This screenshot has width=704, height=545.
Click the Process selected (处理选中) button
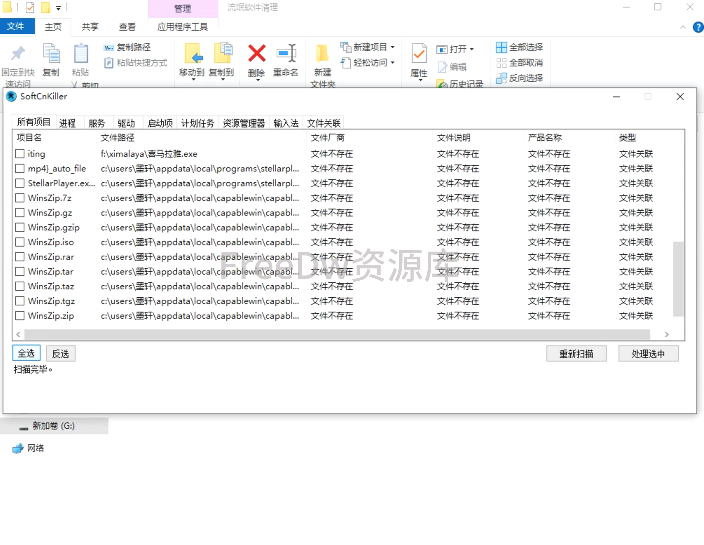pos(648,354)
